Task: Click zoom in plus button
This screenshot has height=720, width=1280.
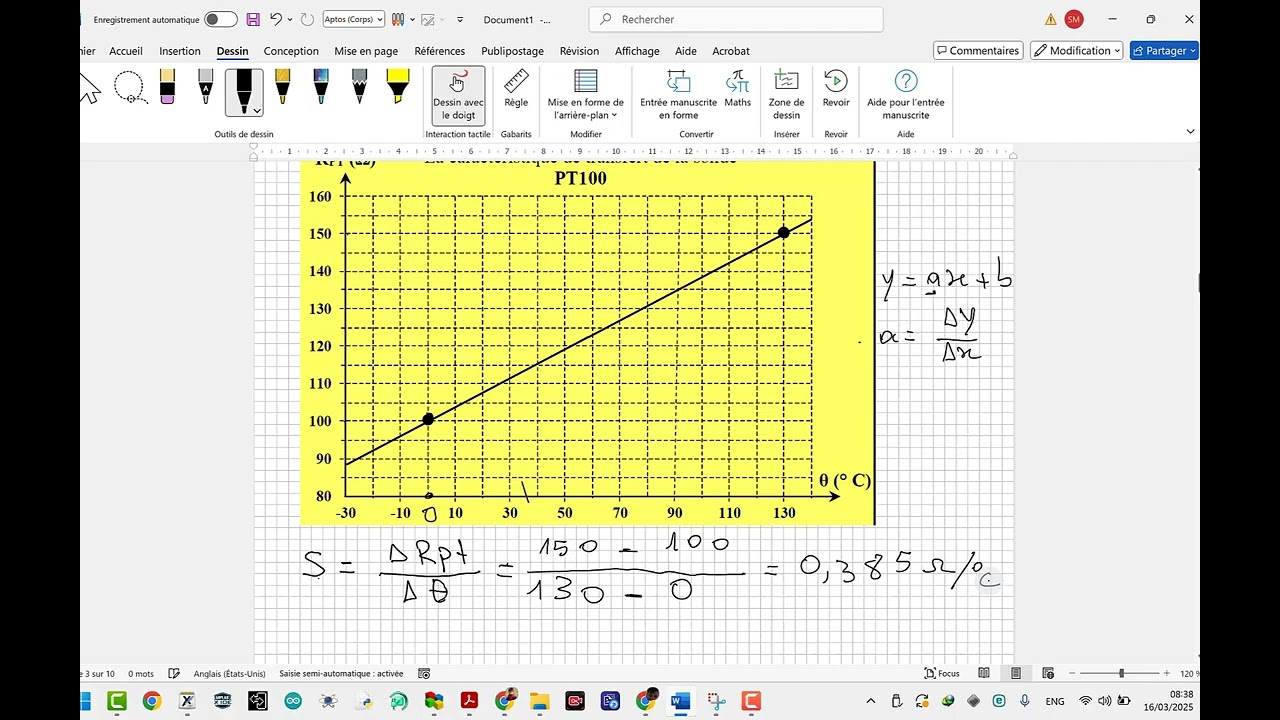Action: pyautogui.click(x=1167, y=674)
